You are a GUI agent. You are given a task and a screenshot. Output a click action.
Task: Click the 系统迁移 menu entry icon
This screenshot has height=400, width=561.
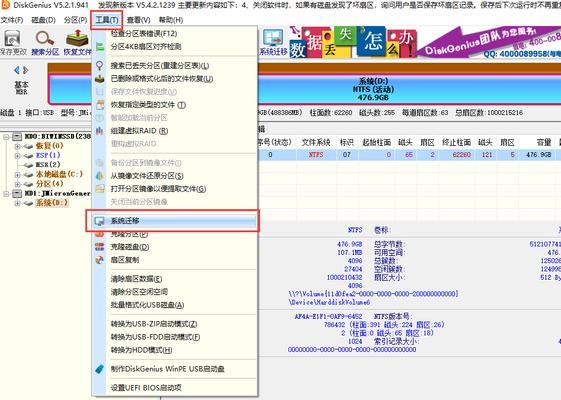coord(100,221)
